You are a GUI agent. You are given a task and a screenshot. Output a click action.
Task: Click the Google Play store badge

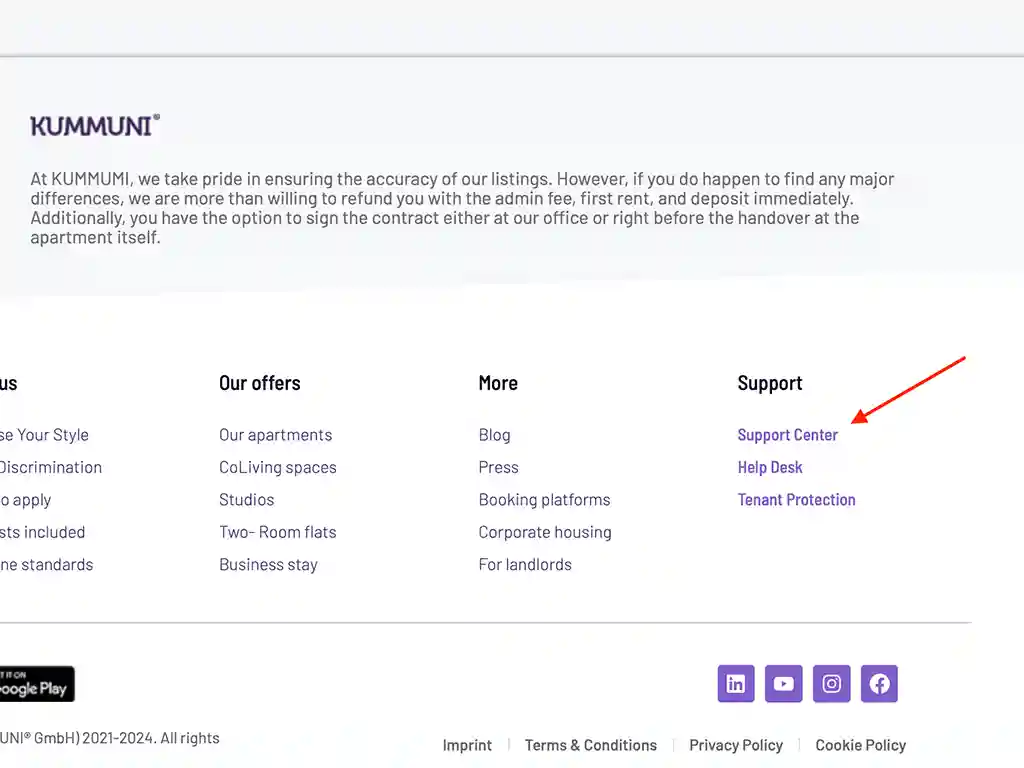pos(37,684)
